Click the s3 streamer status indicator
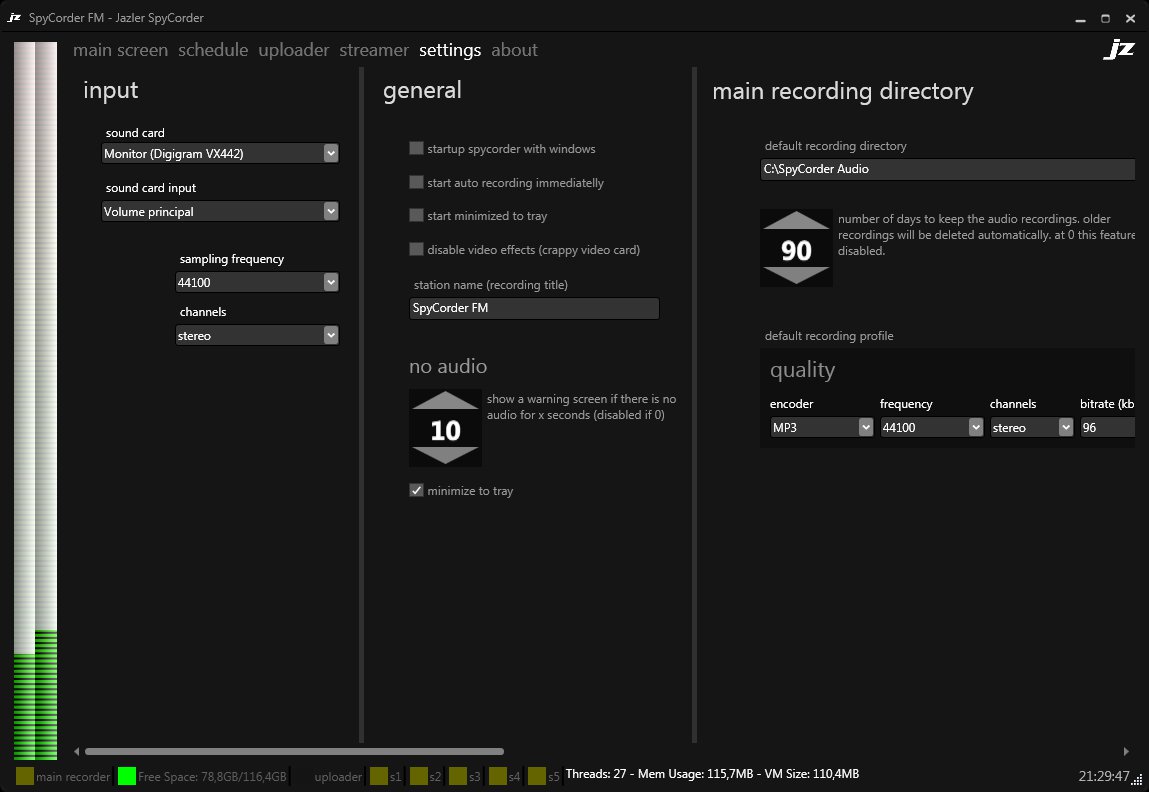The width and height of the screenshot is (1149, 792). pos(458,776)
